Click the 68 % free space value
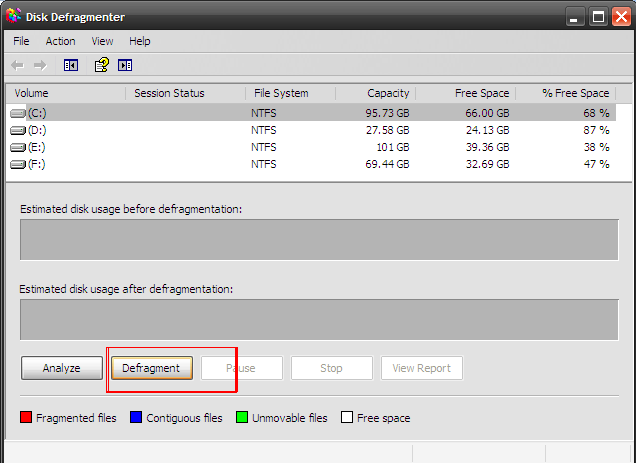 point(596,113)
